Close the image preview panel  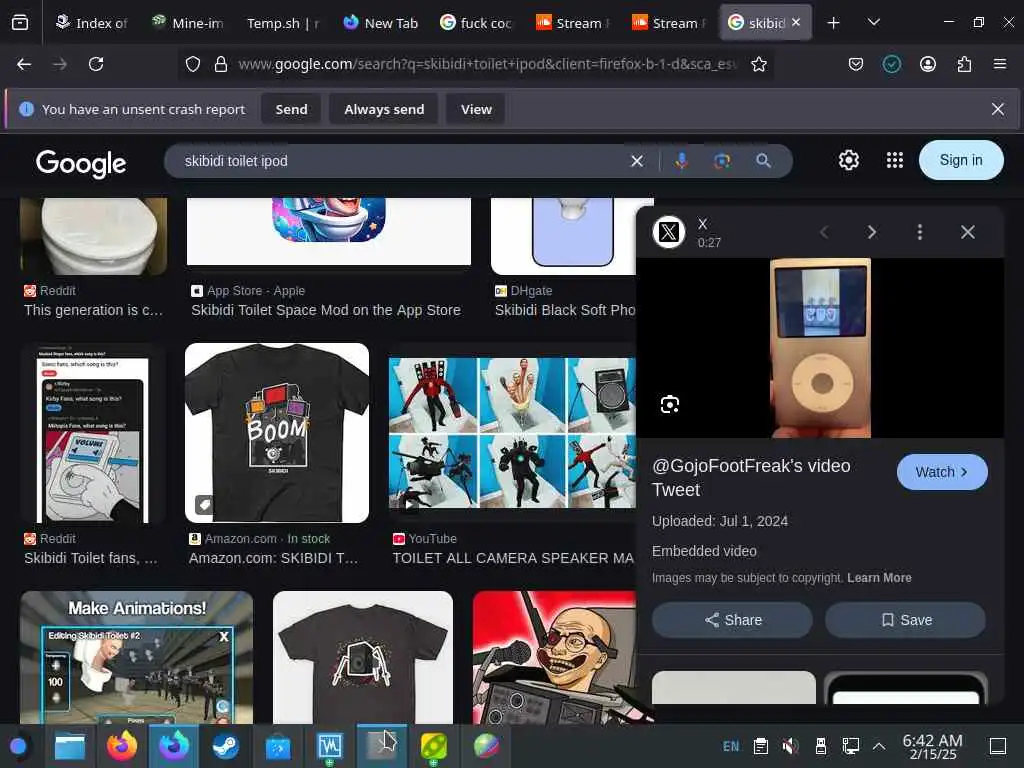pos(967,232)
